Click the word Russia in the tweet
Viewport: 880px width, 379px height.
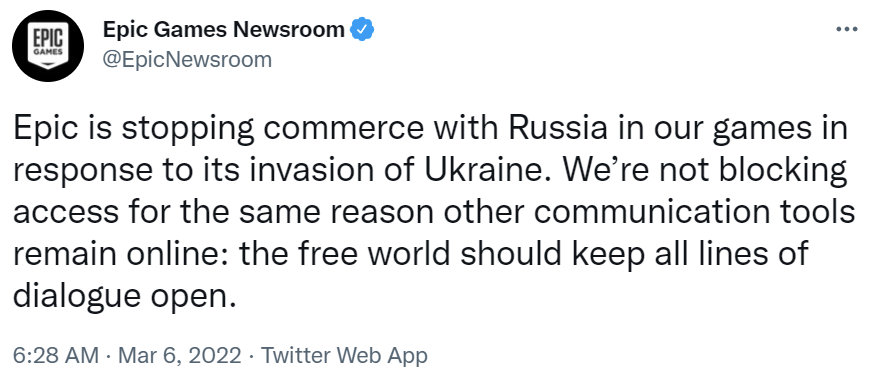pyautogui.click(x=558, y=130)
